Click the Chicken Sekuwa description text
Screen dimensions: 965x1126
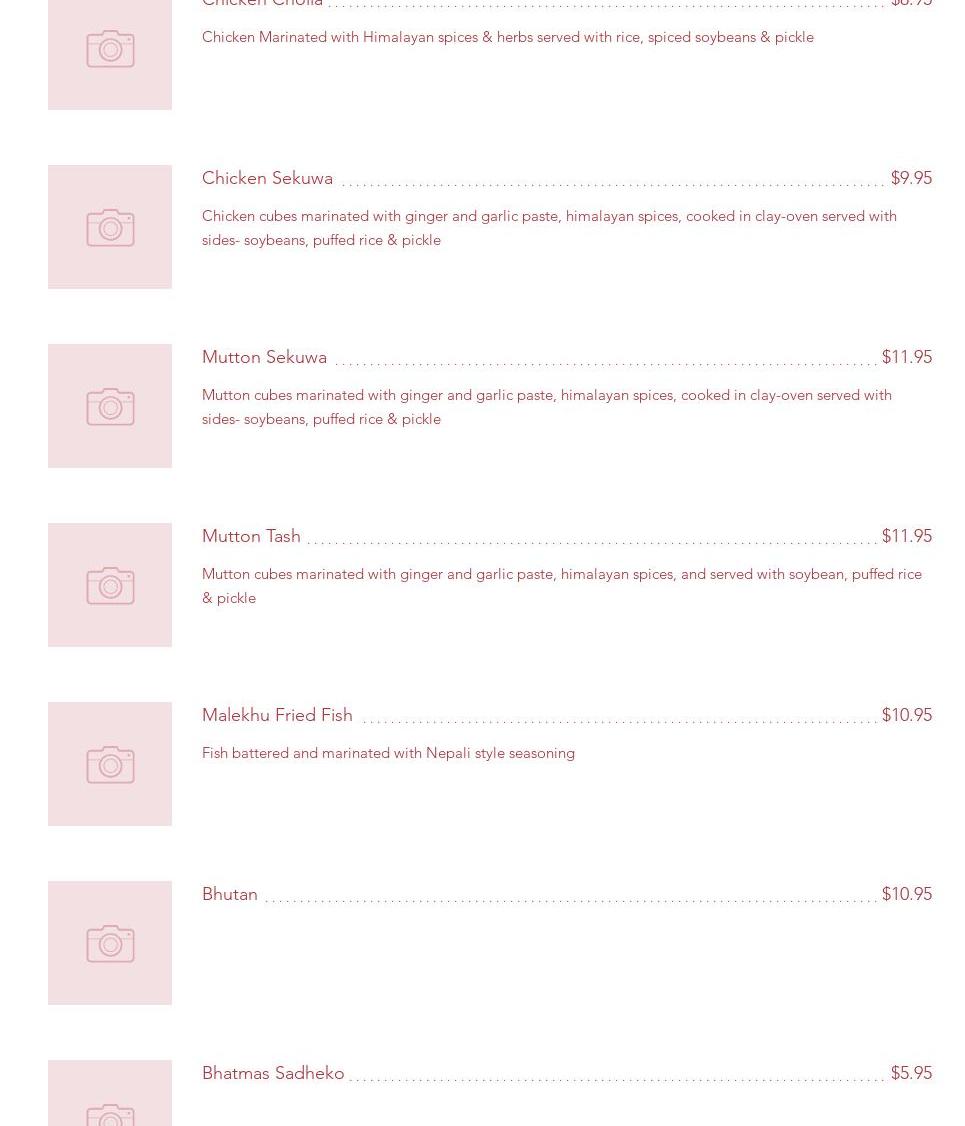tap(548, 228)
